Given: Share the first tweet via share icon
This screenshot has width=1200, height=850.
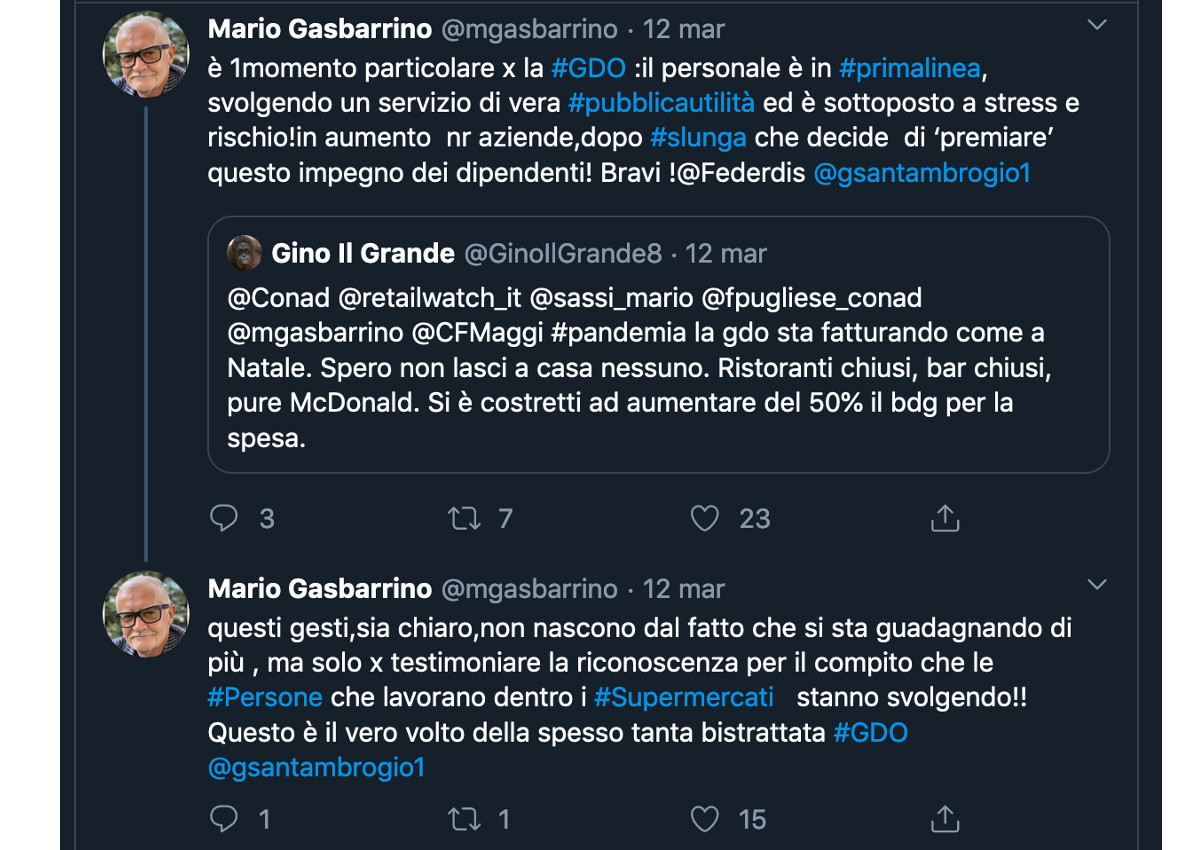Looking at the screenshot, I should [945, 518].
